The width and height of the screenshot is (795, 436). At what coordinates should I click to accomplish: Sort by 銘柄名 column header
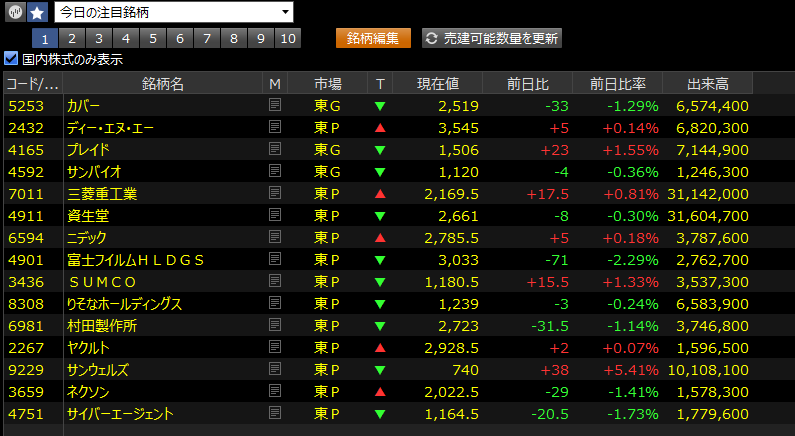[163, 84]
